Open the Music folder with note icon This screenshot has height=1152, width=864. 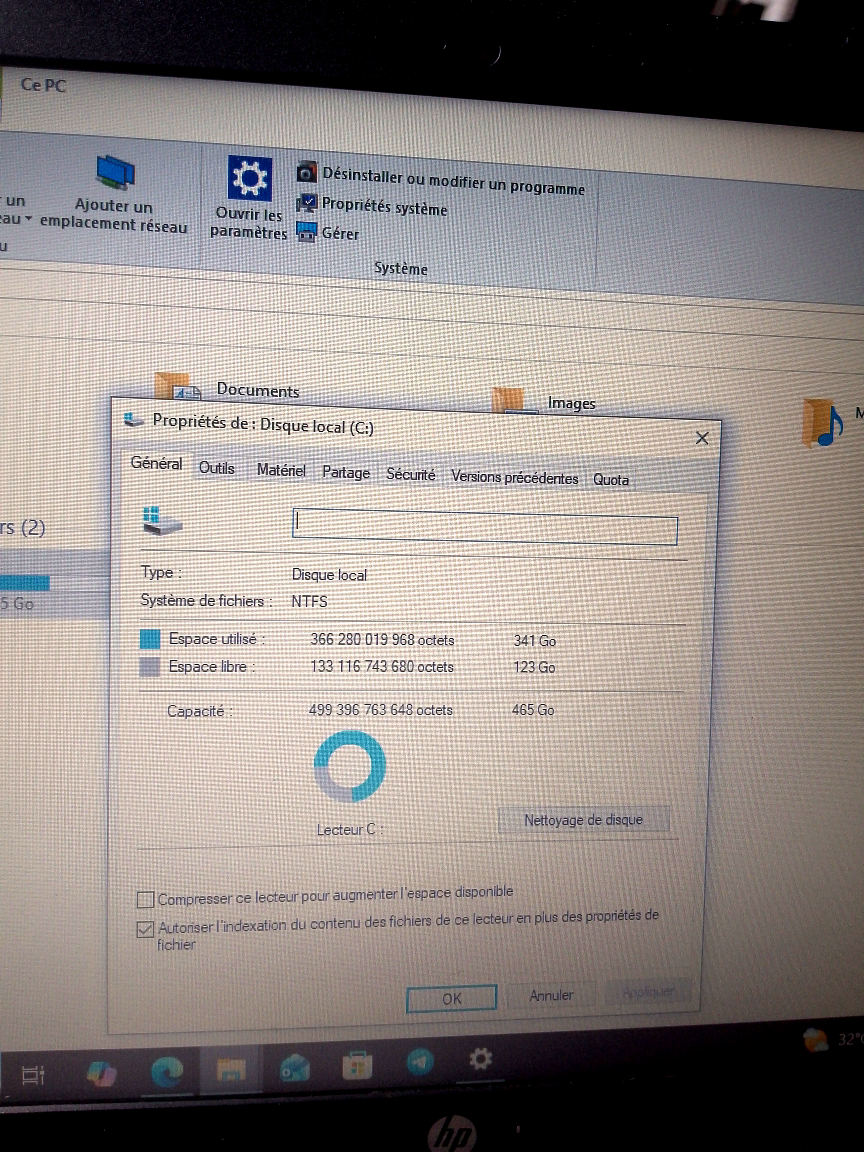pos(823,422)
